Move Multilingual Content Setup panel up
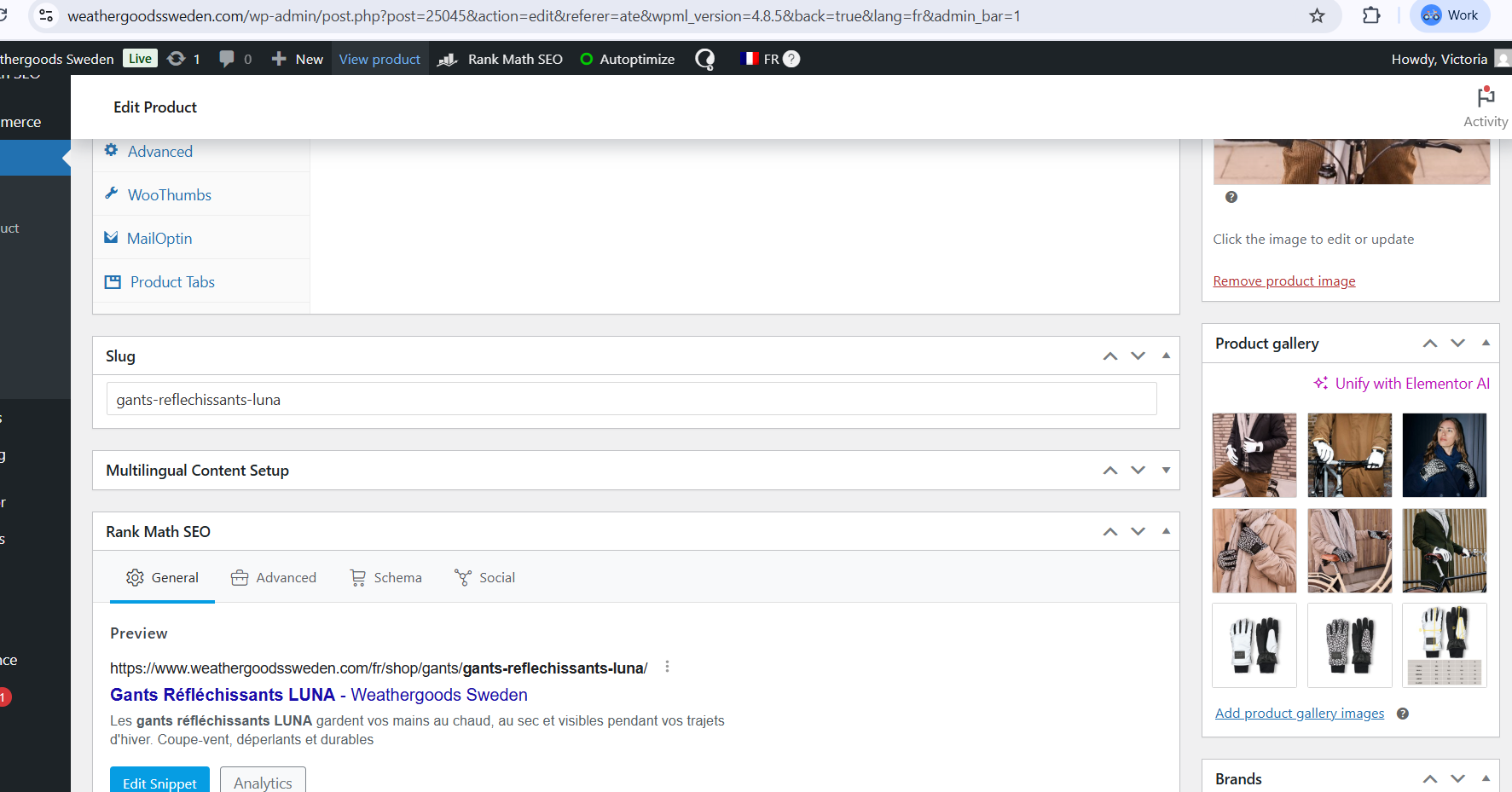The height and width of the screenshot is (792, 1512). 1109,471
